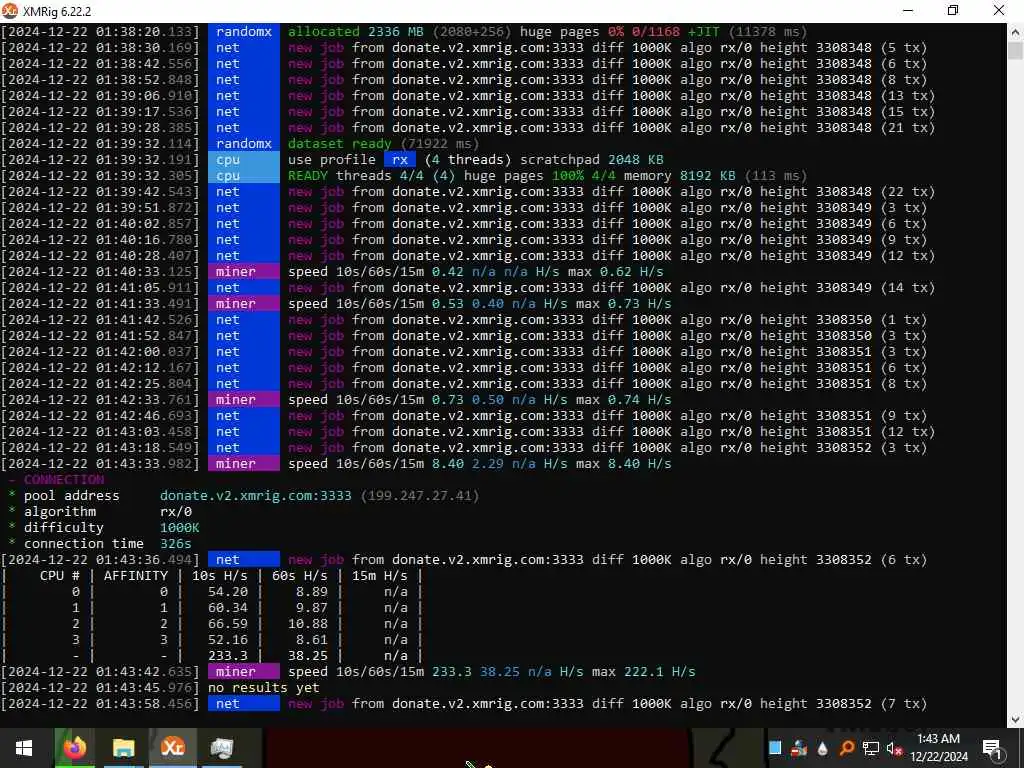The height and width of the screenshot is (768, 1024).
Task: Restore down the XMRig window
Action: (953, 10)
